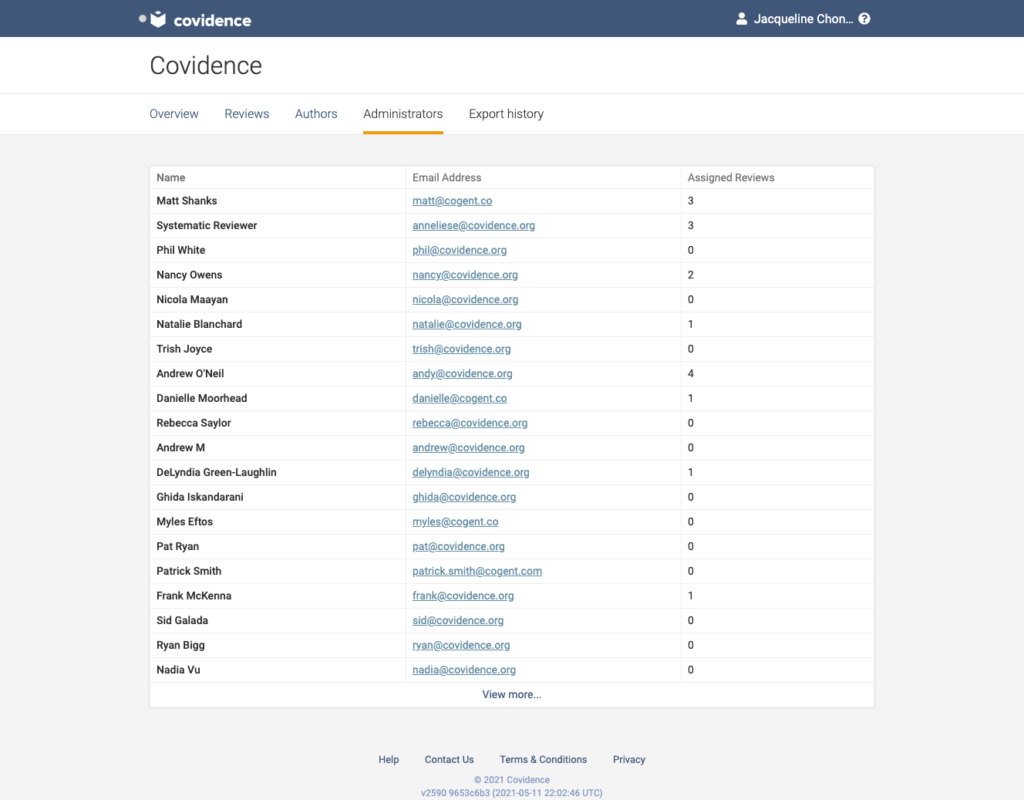Click andy@covidence.org email link

[x=462, y=374]
